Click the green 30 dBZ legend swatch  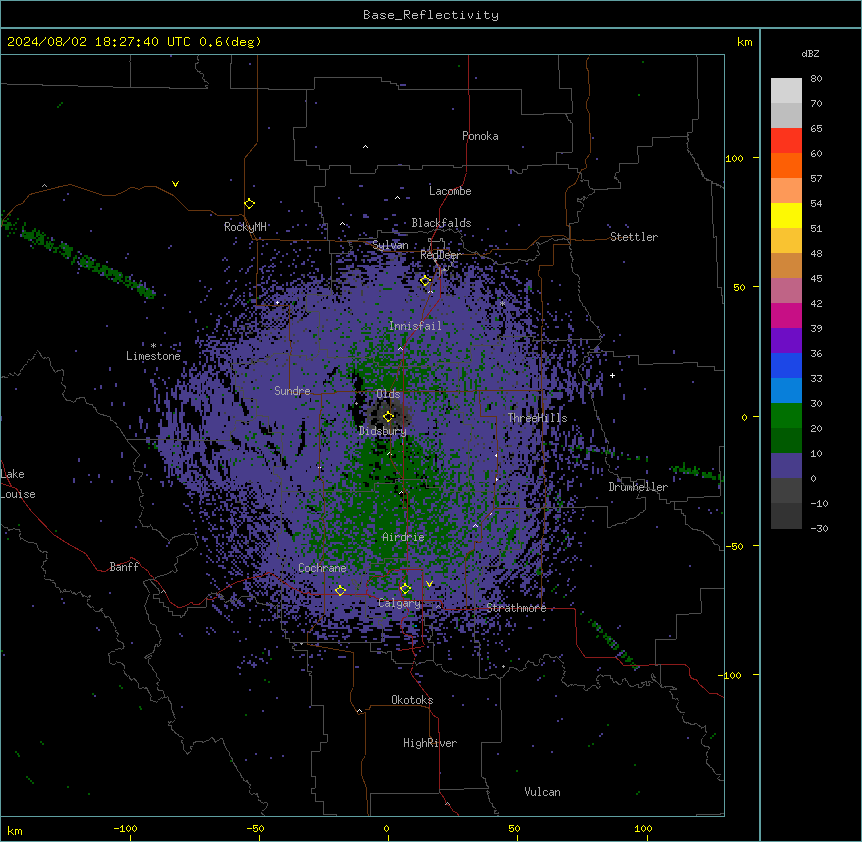click(x=786, y=416)
